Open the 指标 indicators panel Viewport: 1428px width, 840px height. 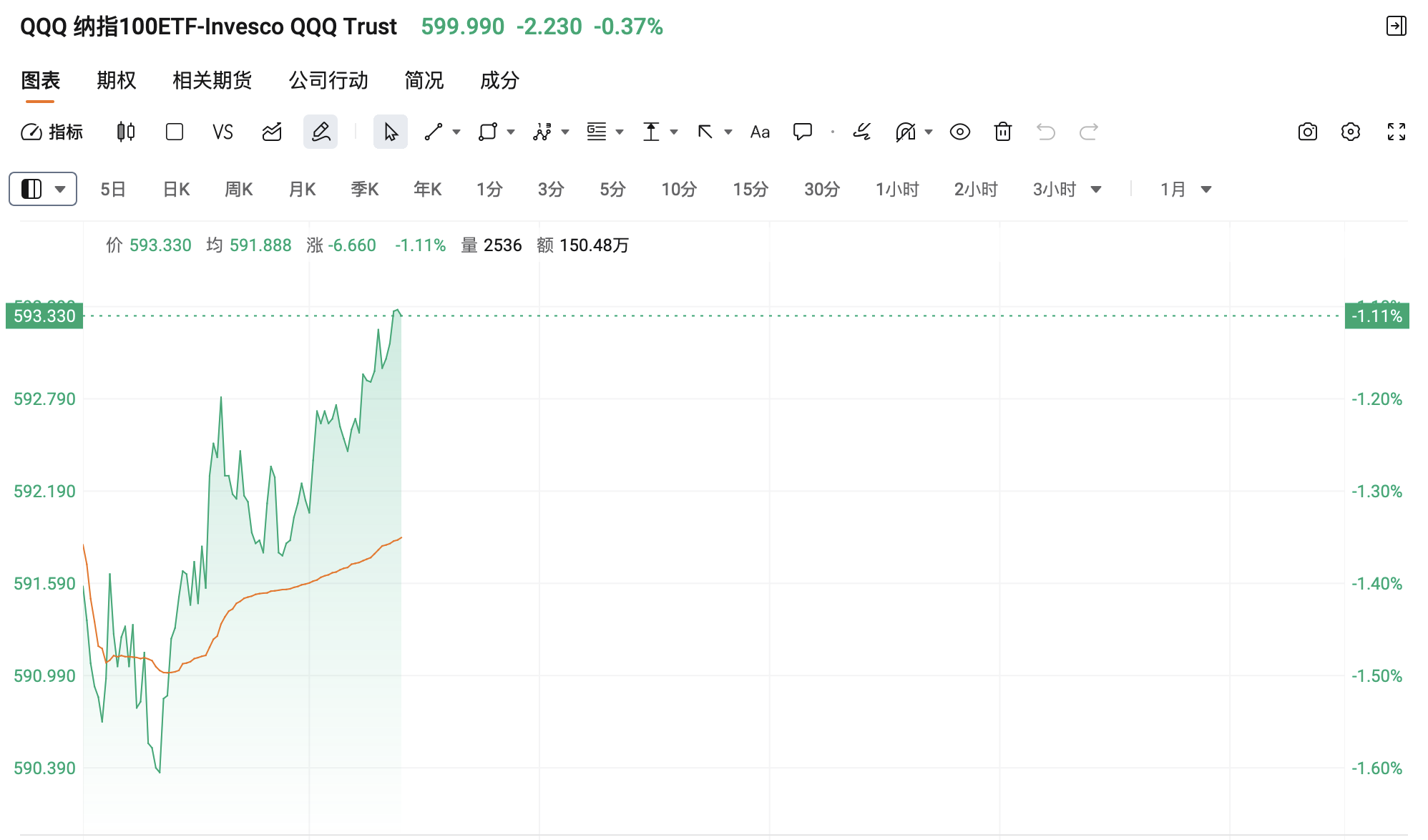pyautogui.click(x=52, y=132)
